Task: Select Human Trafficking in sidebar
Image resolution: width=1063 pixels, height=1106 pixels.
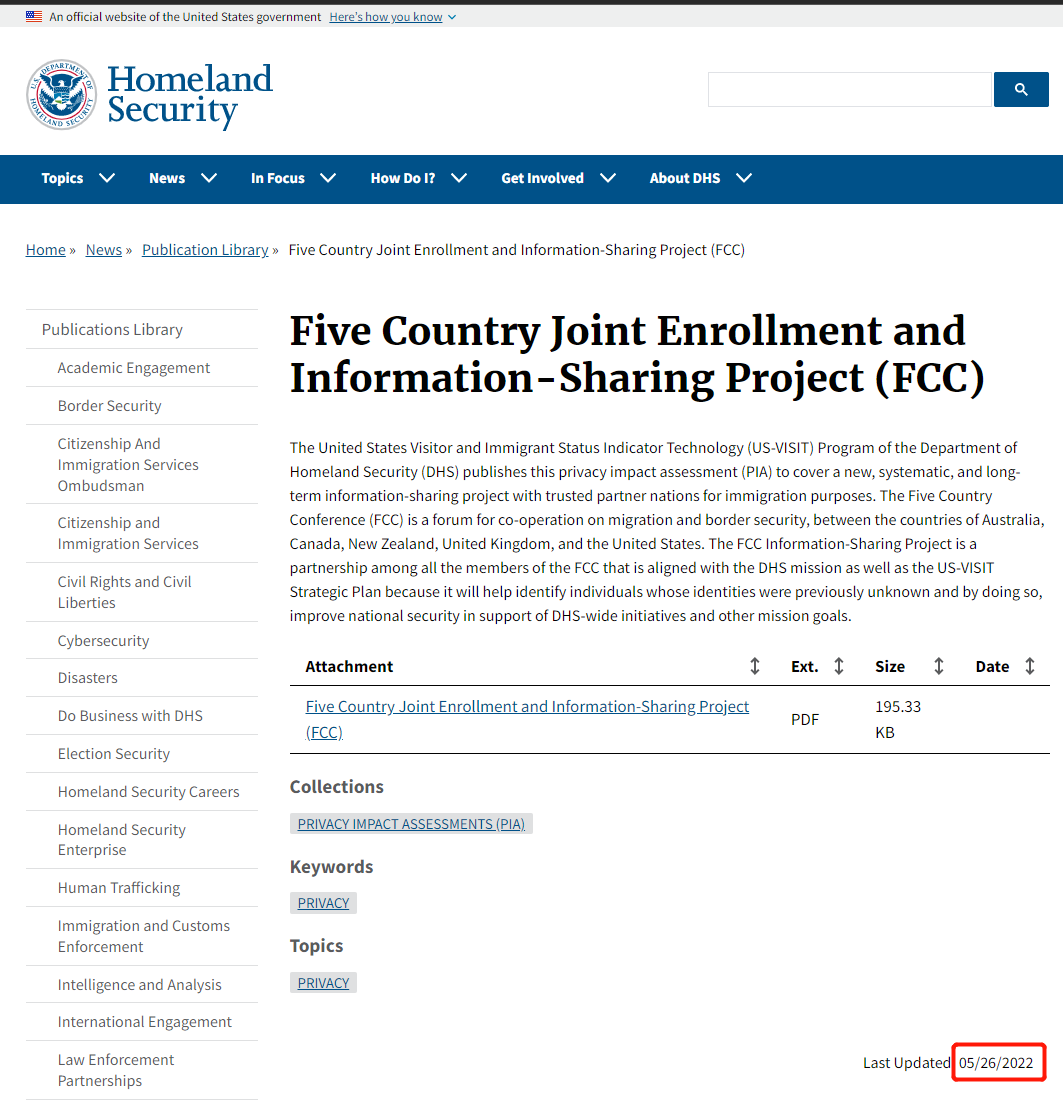Action: [119, 888]
